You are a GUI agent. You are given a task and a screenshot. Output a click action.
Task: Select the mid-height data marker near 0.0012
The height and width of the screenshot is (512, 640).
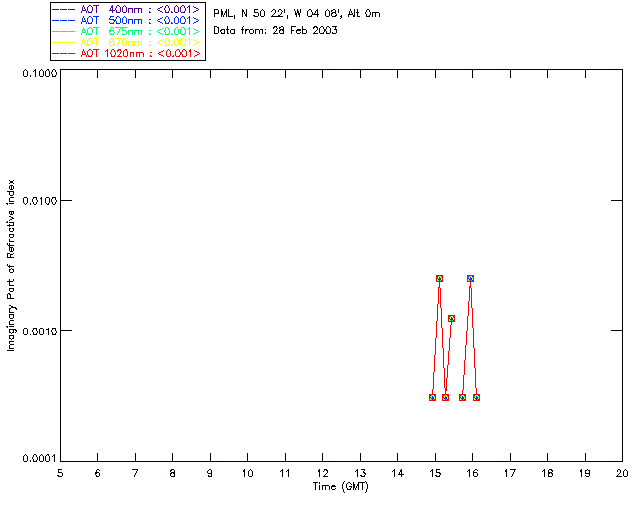(x=451, y=318)
